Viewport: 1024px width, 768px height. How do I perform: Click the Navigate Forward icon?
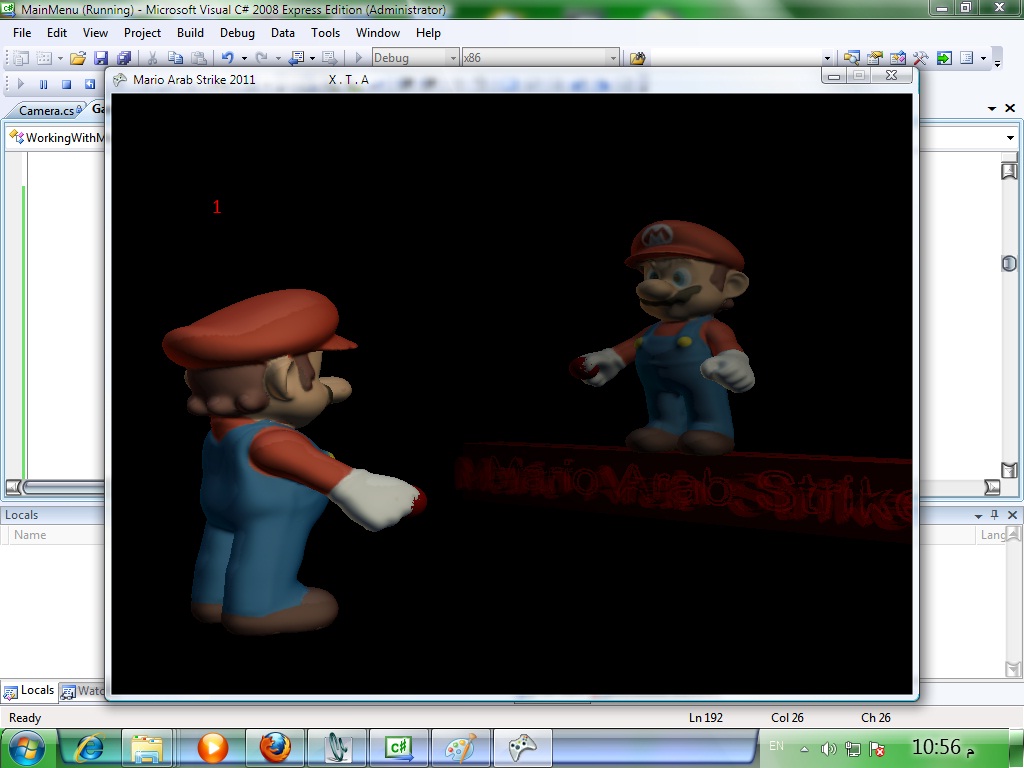(330, 58)
